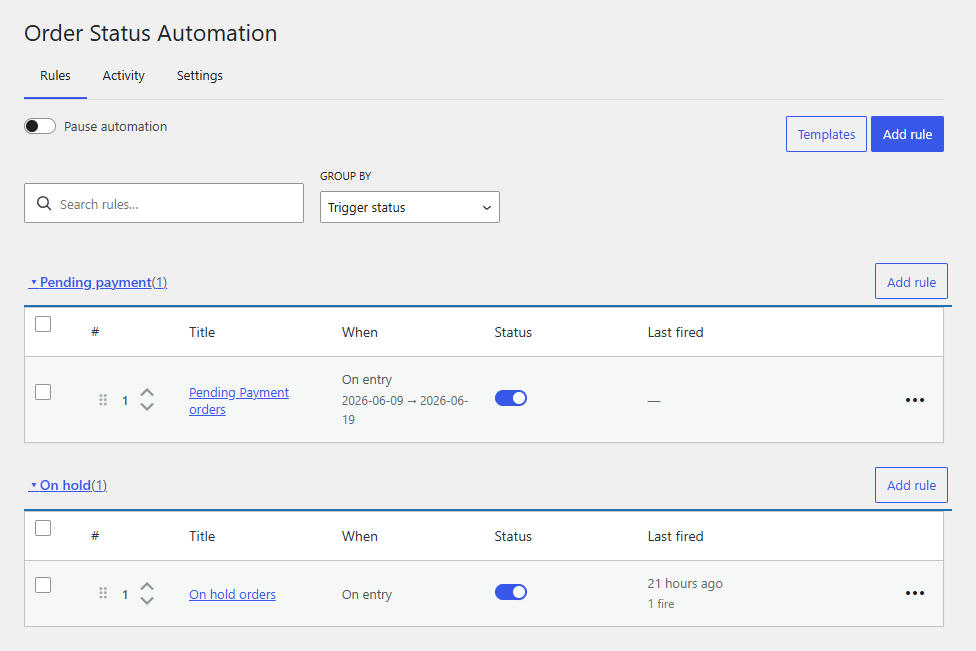Collapse the On hold group
The height and width of the screenshot is (651, 976).
(x=68, y=485)
